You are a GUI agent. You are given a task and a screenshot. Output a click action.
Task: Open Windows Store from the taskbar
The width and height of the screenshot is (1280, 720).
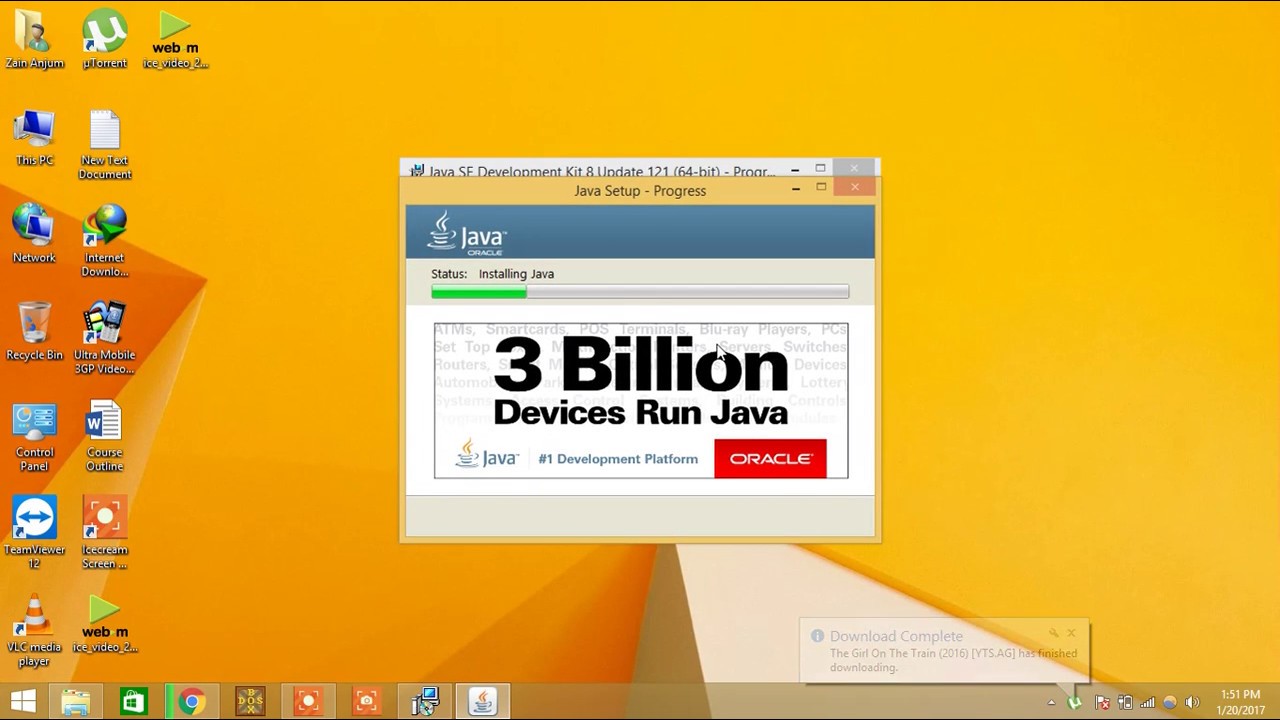[132, 701]
